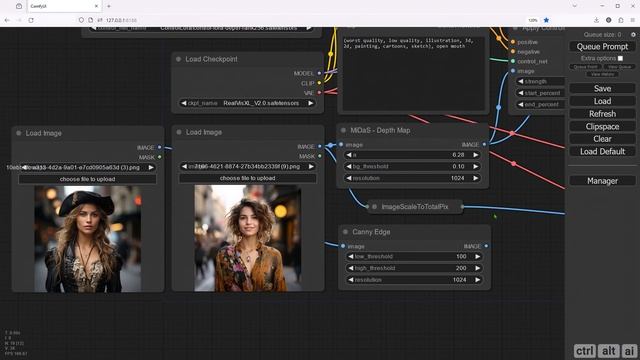Decrease MiDaS bg_threshold with left arrow
Viewport: 640px width, 360px height.
349,167
